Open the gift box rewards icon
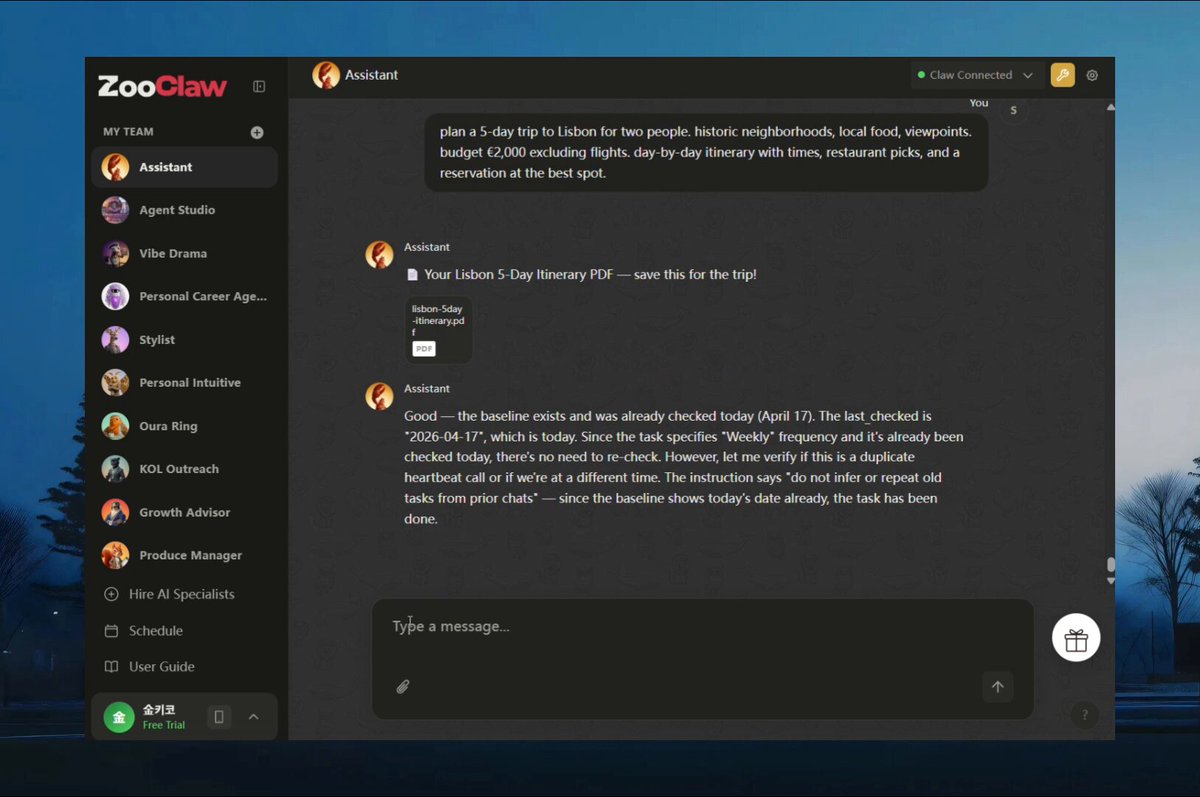 1076,638
